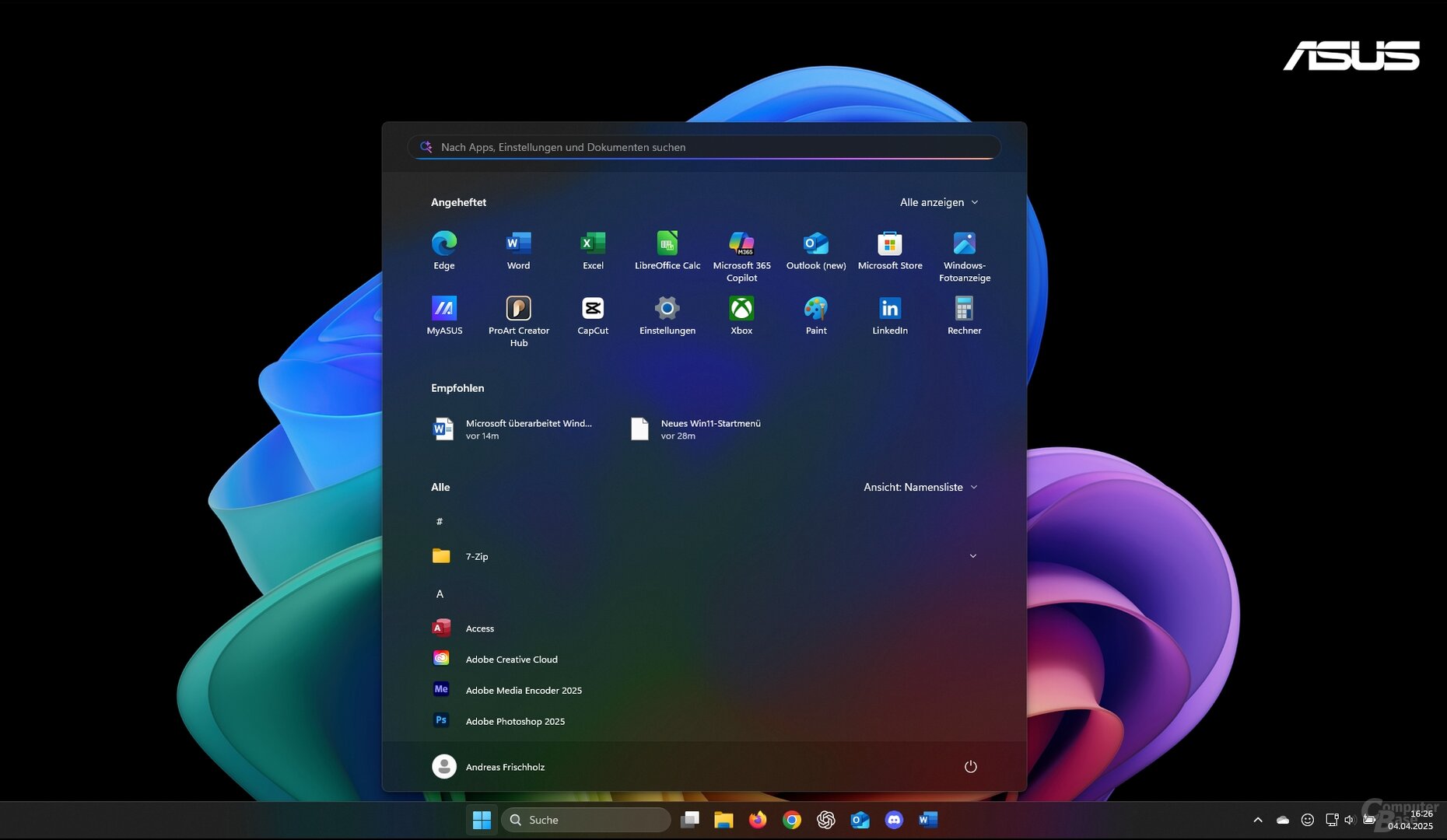Launch Adobe Media Encoder 2025

(x=705, y=691)
